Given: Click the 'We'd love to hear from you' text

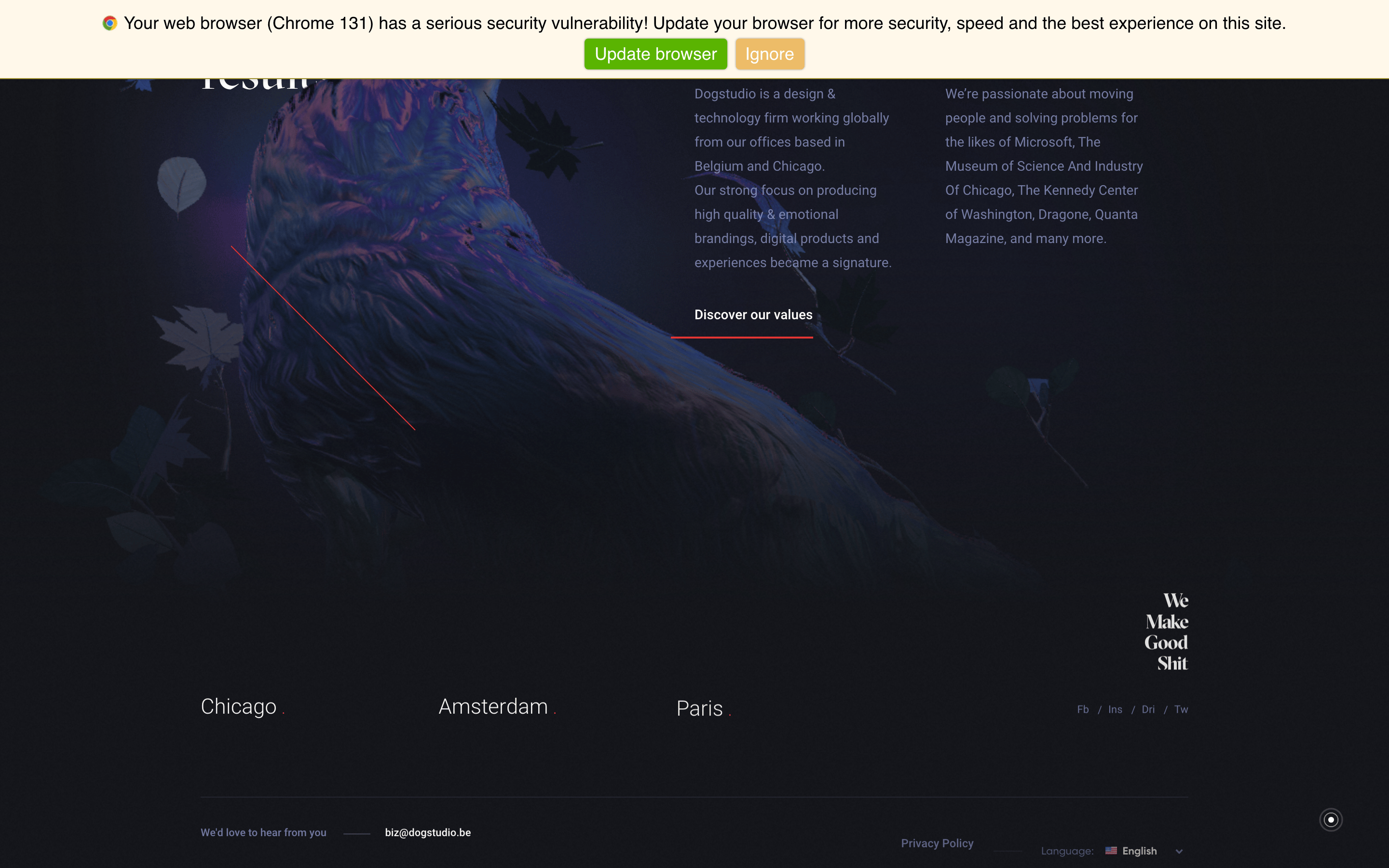Looking at the screenshot, I should (263, 832).
